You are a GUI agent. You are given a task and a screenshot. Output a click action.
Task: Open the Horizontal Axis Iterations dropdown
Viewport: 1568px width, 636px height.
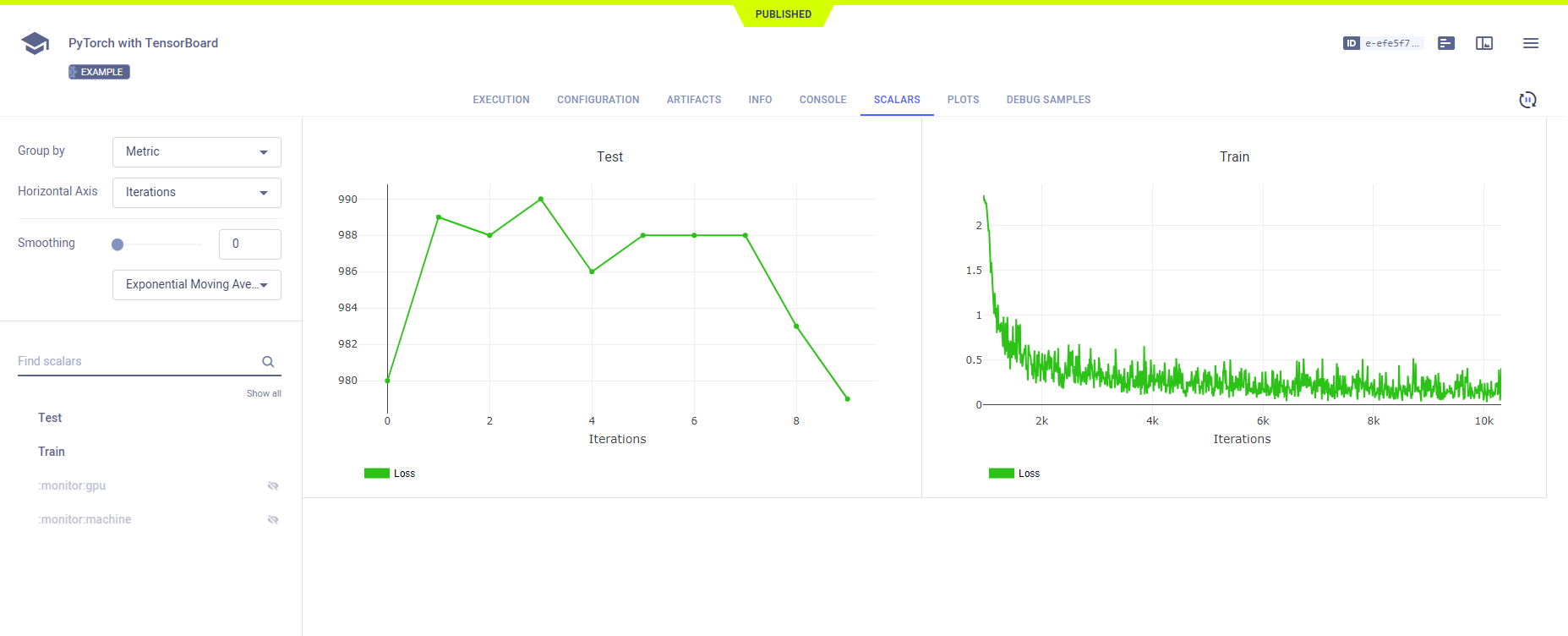pyautogui.click(x=197, y=193)
